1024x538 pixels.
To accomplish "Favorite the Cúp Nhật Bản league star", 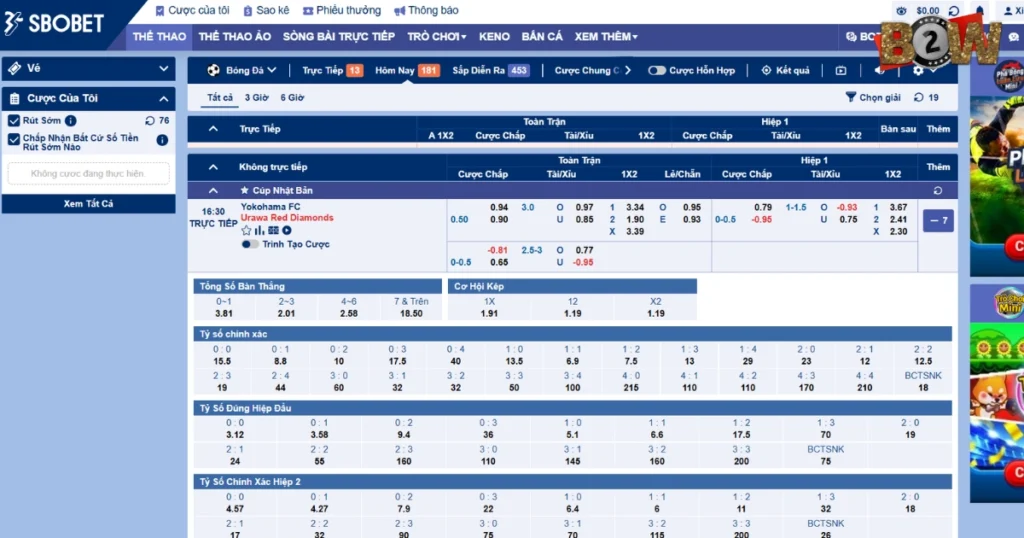I will pos(244,191).
